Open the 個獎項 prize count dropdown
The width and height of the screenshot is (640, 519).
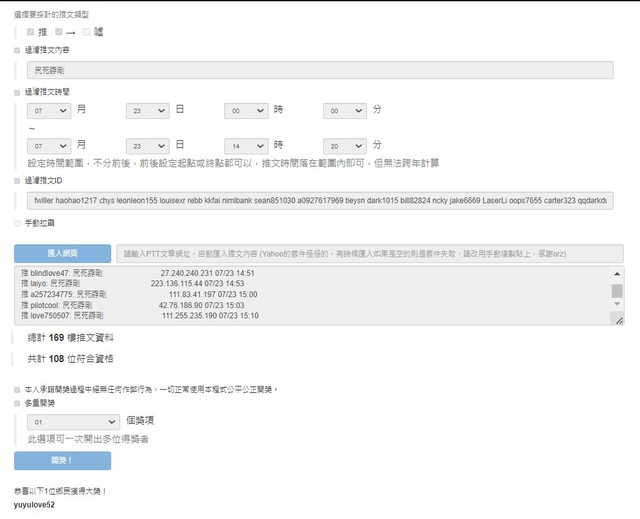(x=67, y=422)
